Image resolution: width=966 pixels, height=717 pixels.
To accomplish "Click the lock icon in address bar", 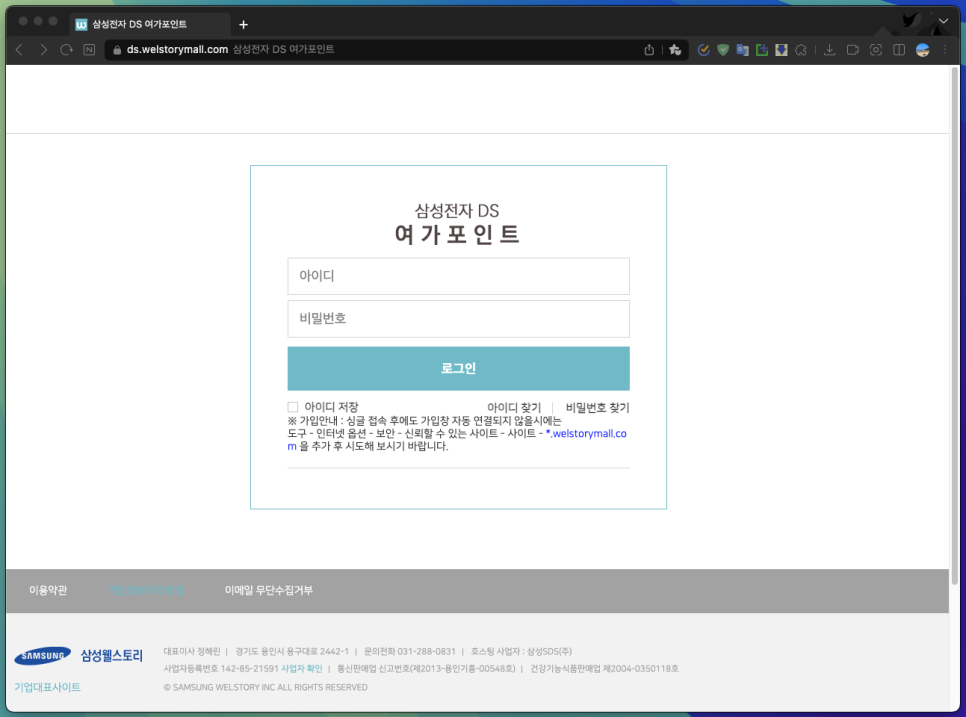I will click(117, 50).
